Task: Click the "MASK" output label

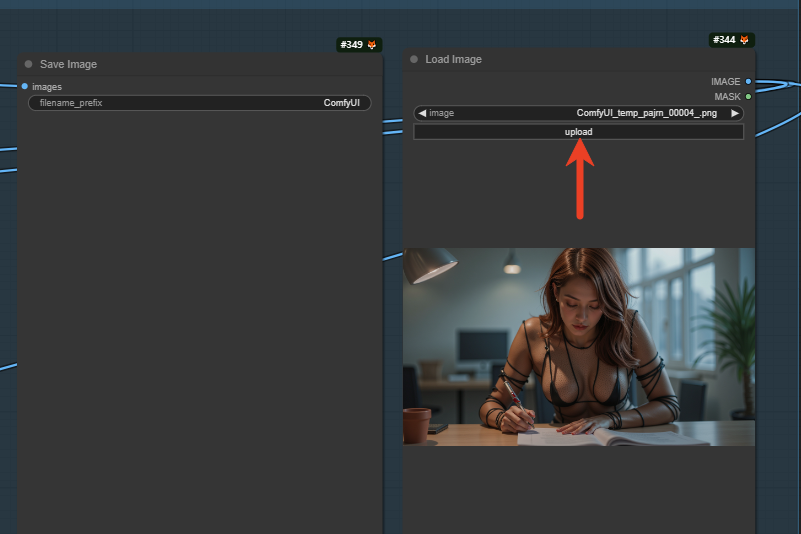Action: click(727, 97)
